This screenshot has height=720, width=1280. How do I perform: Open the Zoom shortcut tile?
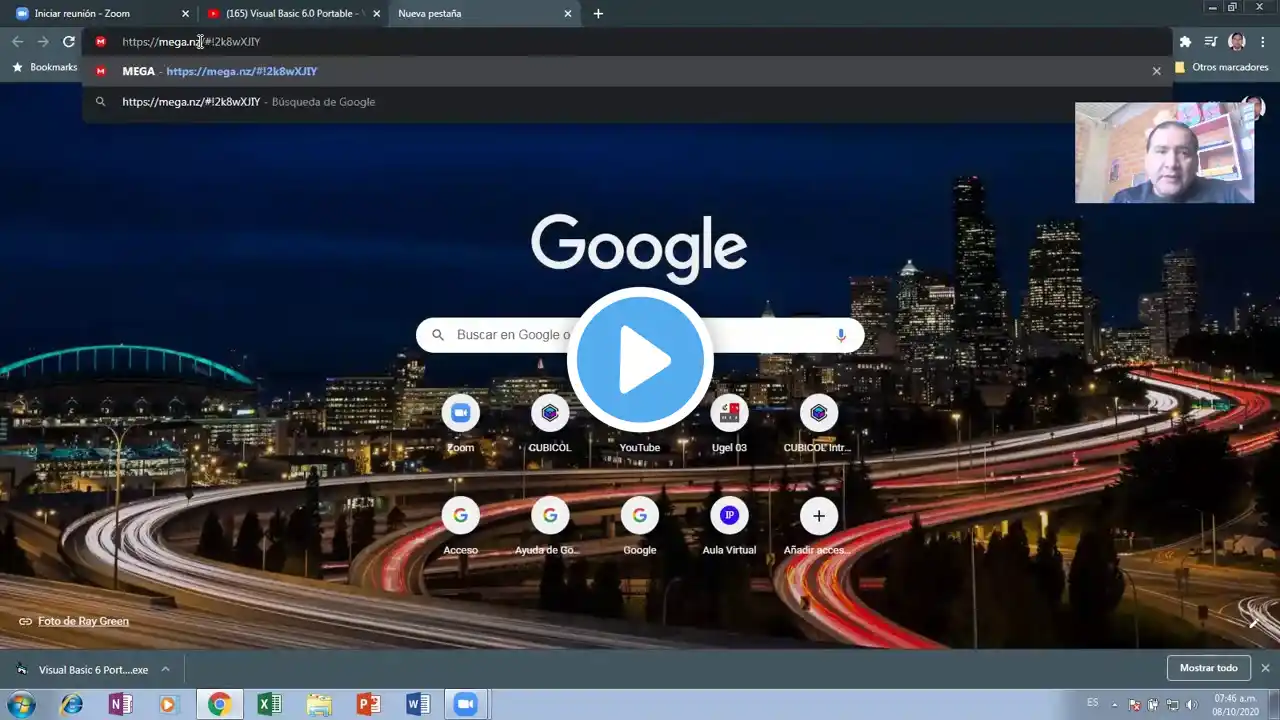tap(460, 413)
